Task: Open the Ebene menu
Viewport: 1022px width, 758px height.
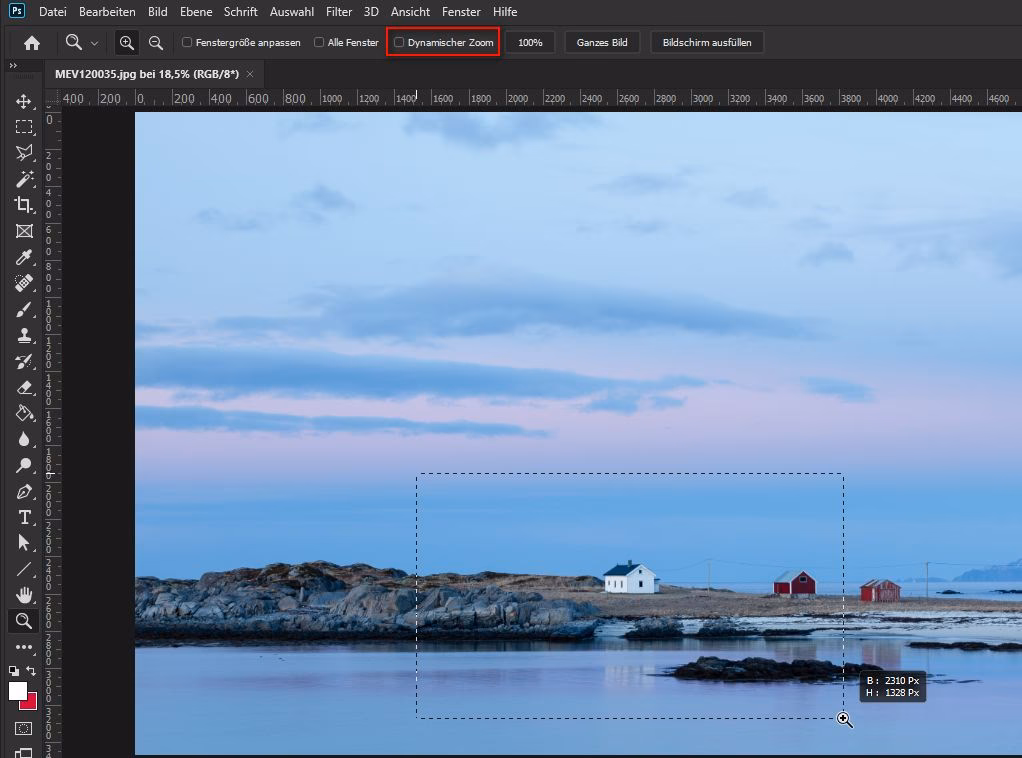Action: [x=196, y=12]
